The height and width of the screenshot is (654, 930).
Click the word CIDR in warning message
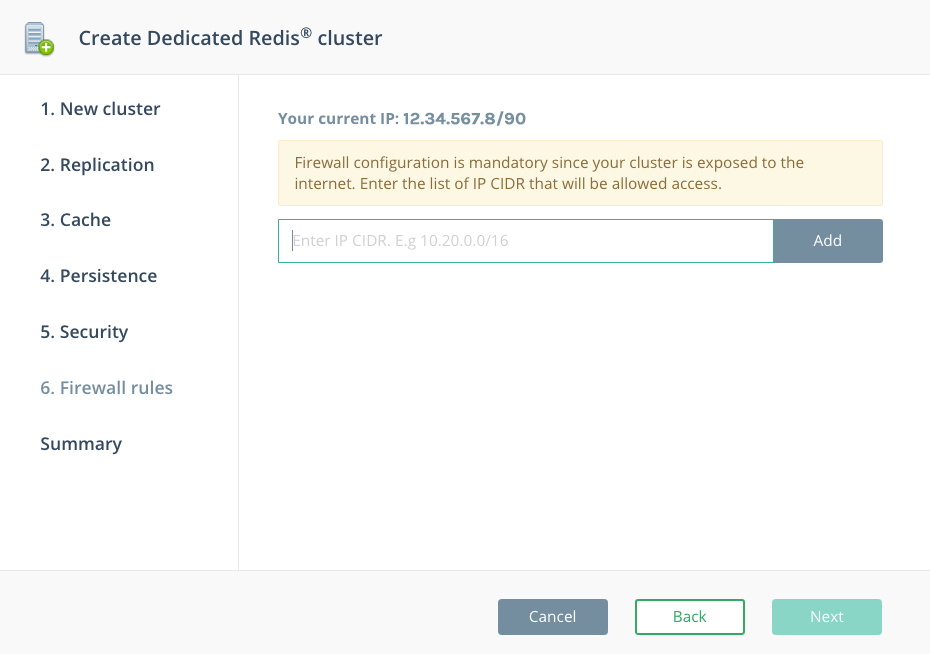coord(508,184)
